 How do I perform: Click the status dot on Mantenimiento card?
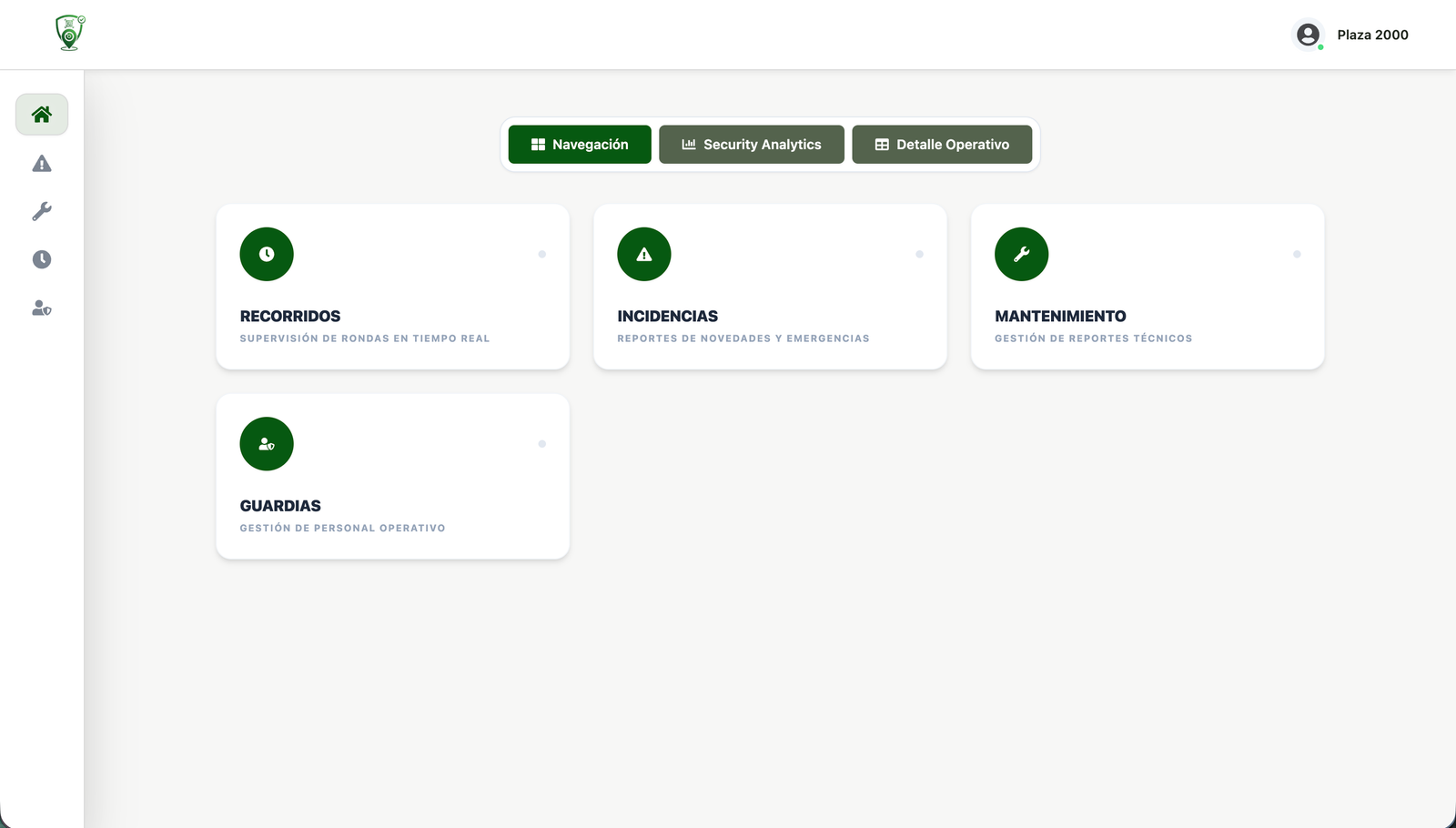coord(1298,254)
